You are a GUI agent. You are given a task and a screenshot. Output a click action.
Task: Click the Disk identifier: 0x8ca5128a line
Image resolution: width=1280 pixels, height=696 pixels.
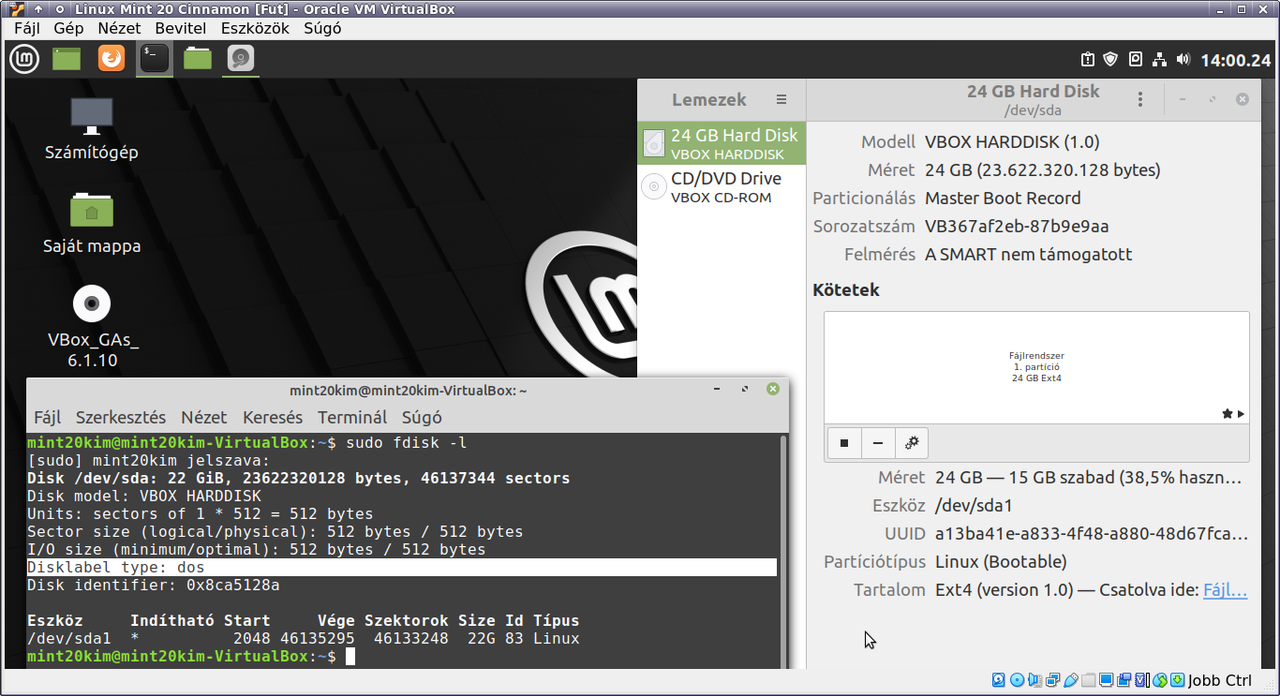pyautogui.click(x=153, y=585)
